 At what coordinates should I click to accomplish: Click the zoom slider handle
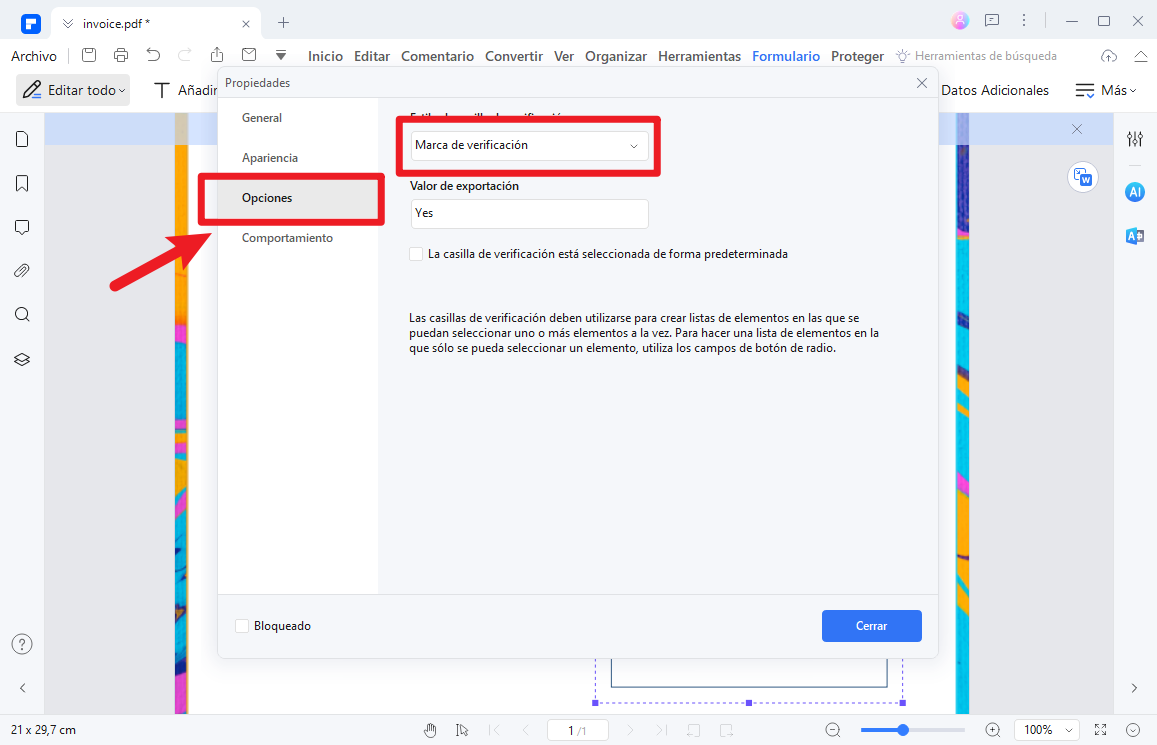point(902,730)
